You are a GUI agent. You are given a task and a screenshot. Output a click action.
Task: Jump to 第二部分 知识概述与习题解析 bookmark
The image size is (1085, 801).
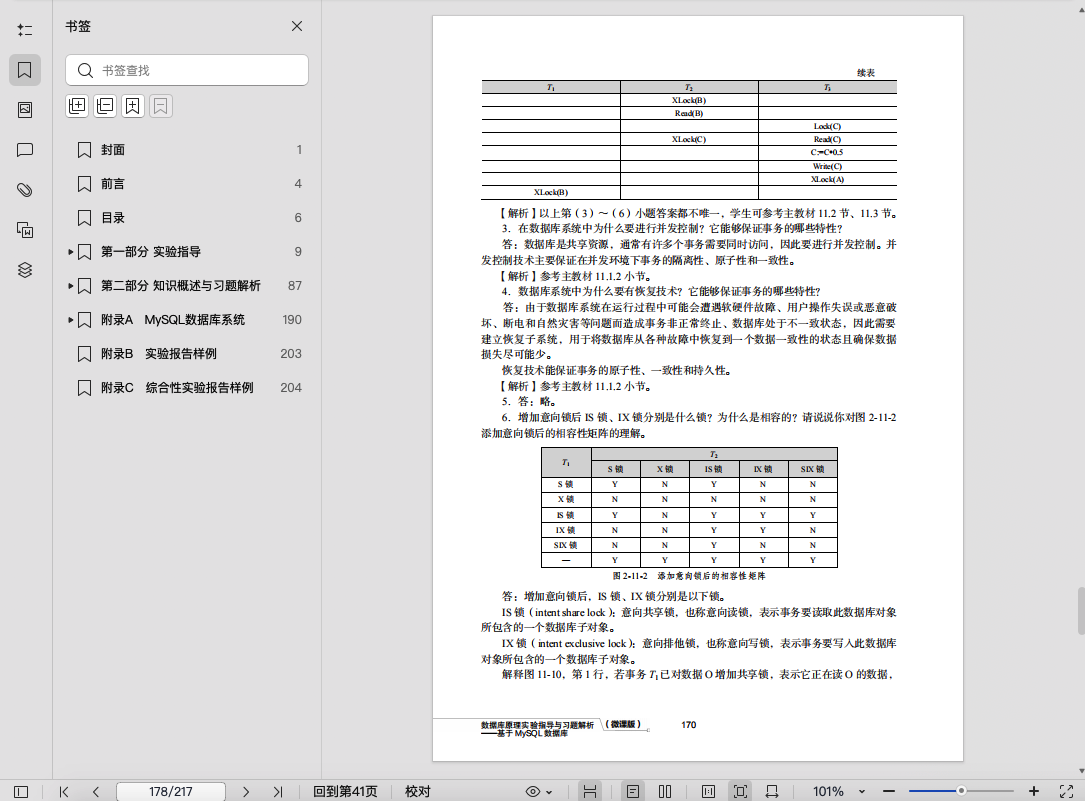[181, 286]
